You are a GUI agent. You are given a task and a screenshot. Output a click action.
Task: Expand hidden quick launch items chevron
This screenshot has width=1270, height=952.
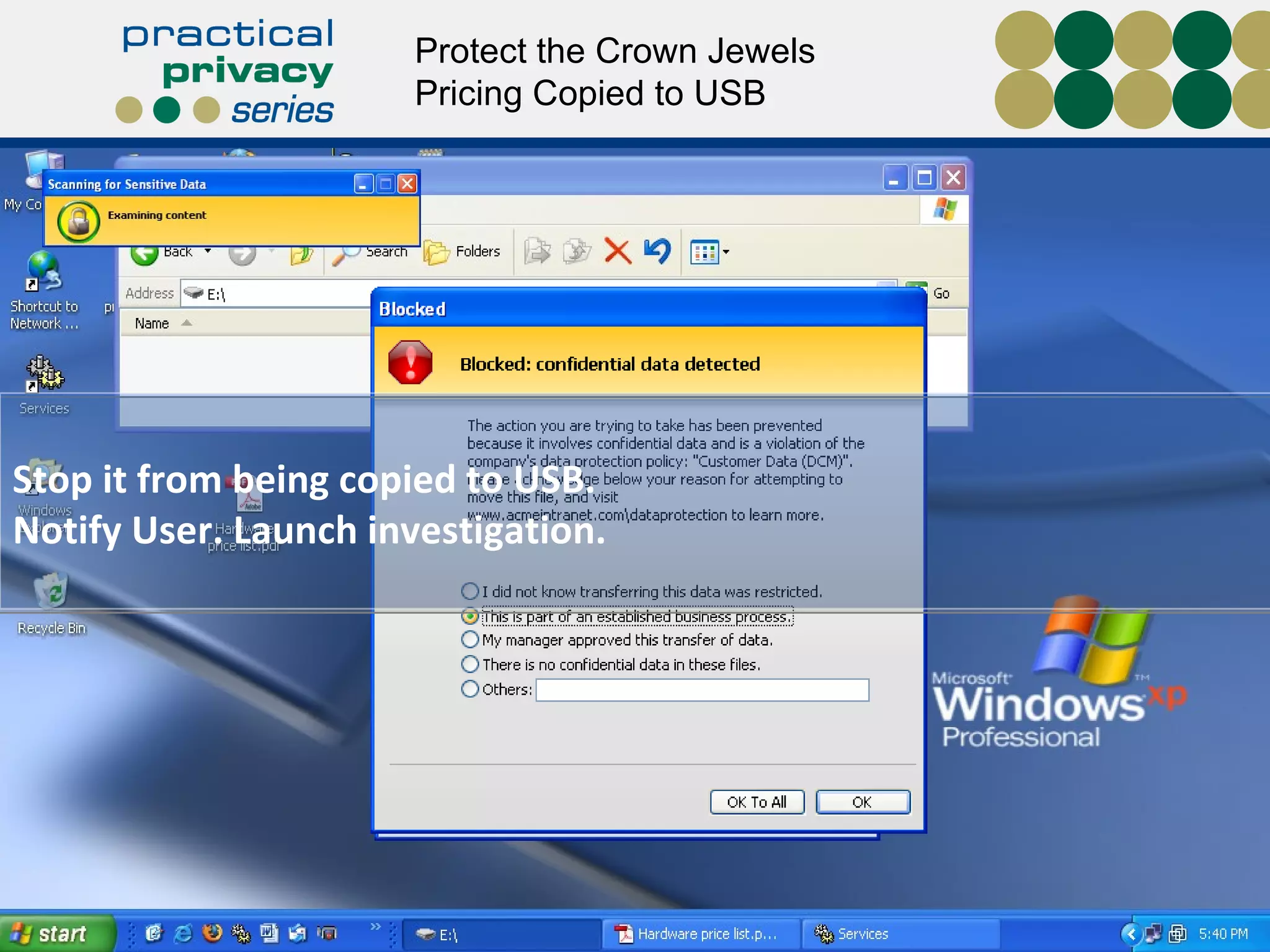click(375, 927)
